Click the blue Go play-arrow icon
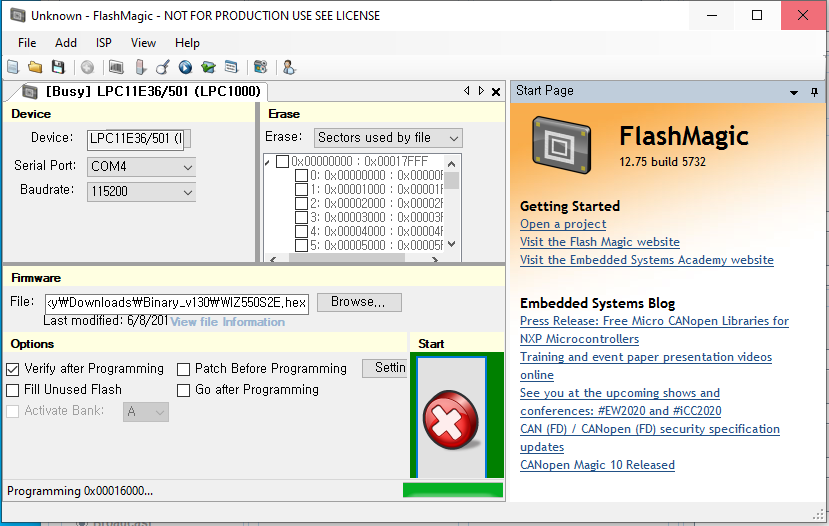This screenshot has width=829, height=526. tap(185, 67)
